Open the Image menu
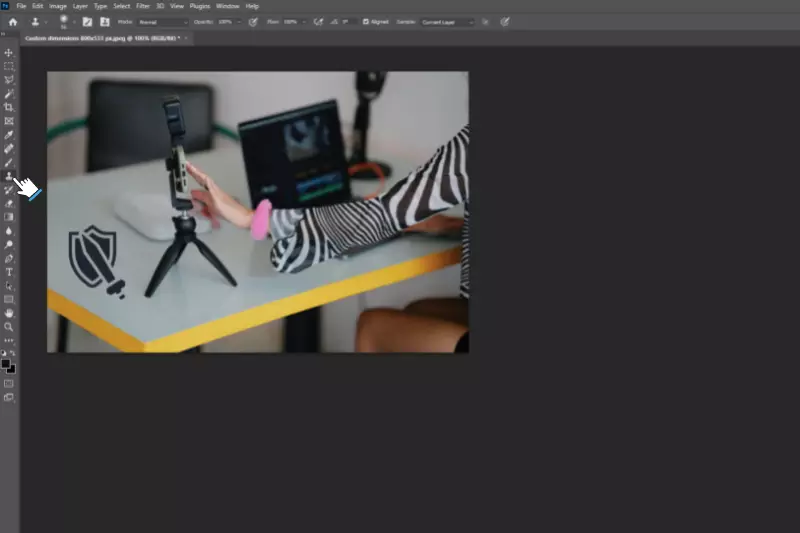 [58, 6]
